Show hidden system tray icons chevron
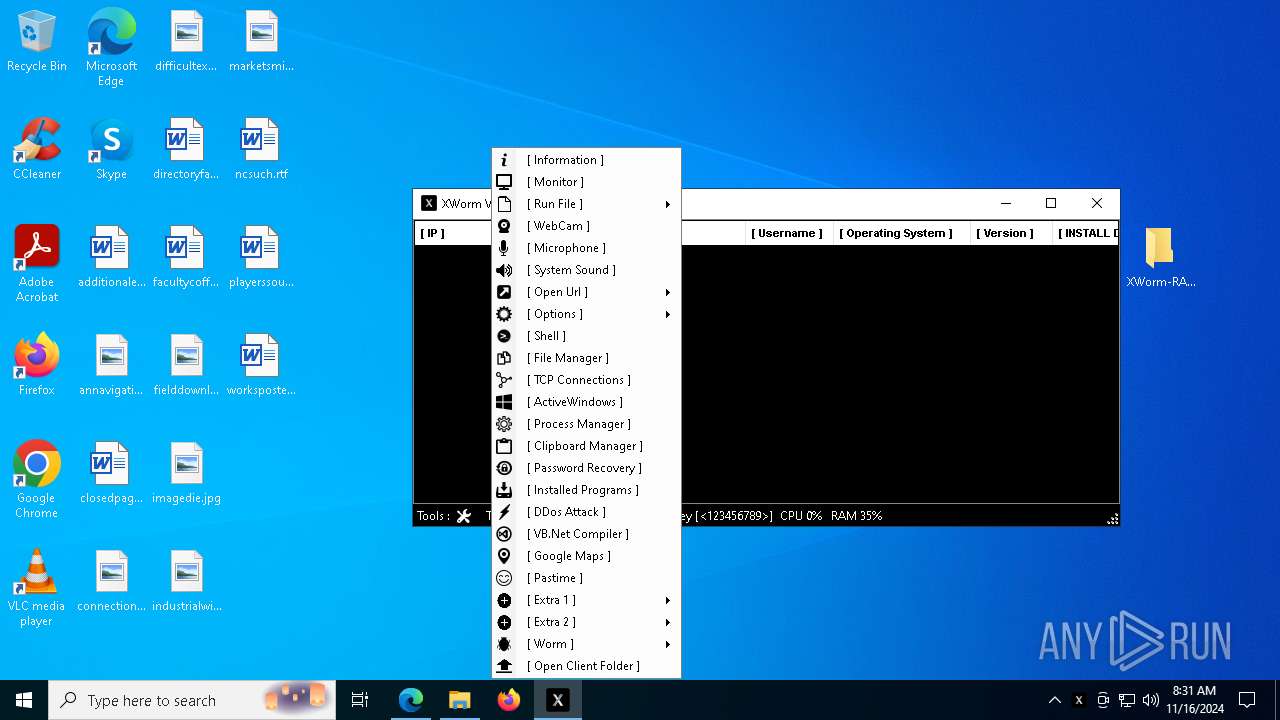Screen dimensions: 1280x720 tap(1054, 700)
